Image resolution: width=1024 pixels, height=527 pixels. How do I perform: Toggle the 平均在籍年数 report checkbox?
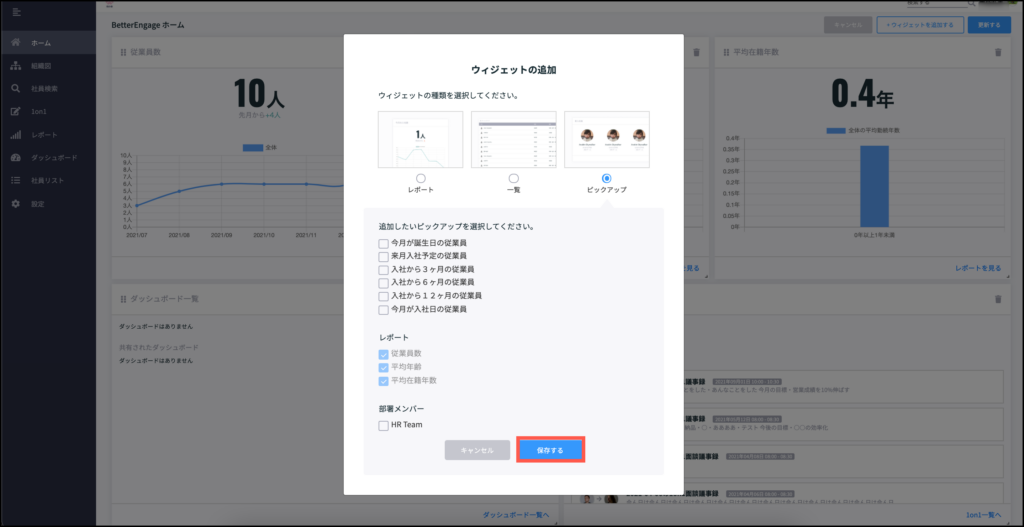click(383, 381)
